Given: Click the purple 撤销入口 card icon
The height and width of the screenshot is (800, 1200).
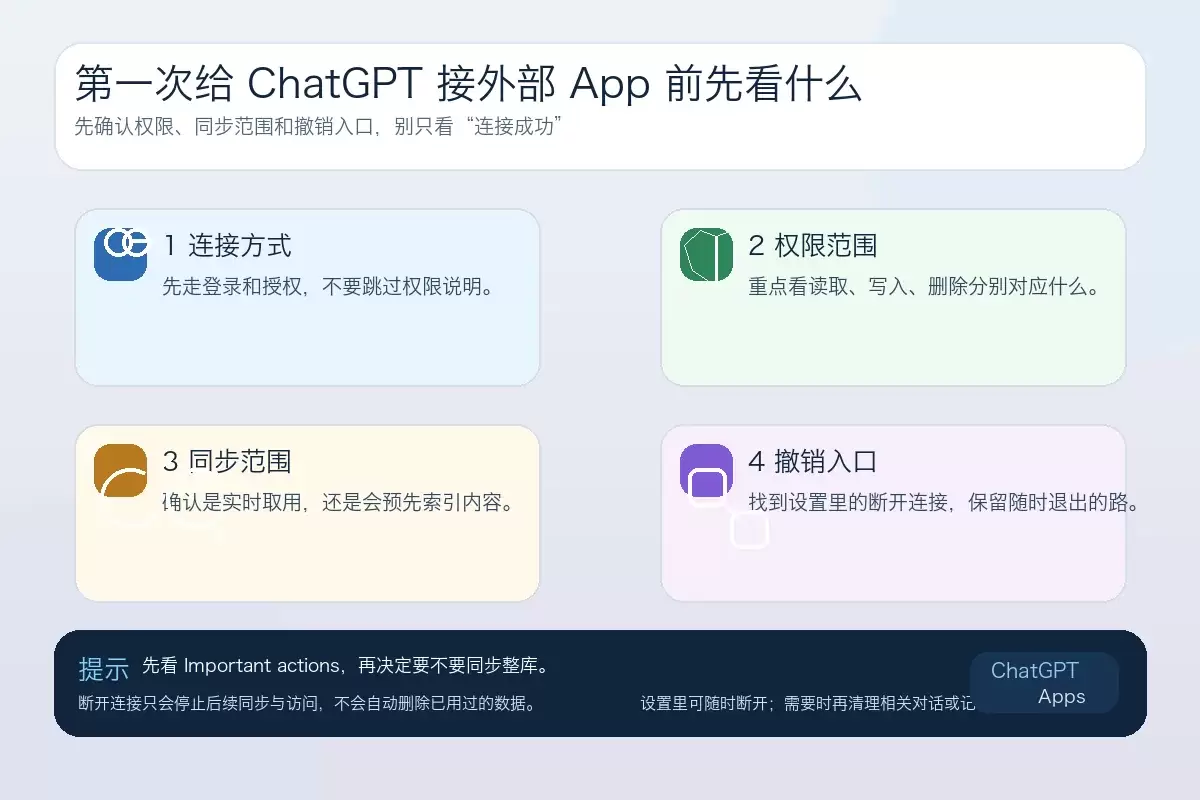Looking at the screenshot, I should [x=706, y=470].
